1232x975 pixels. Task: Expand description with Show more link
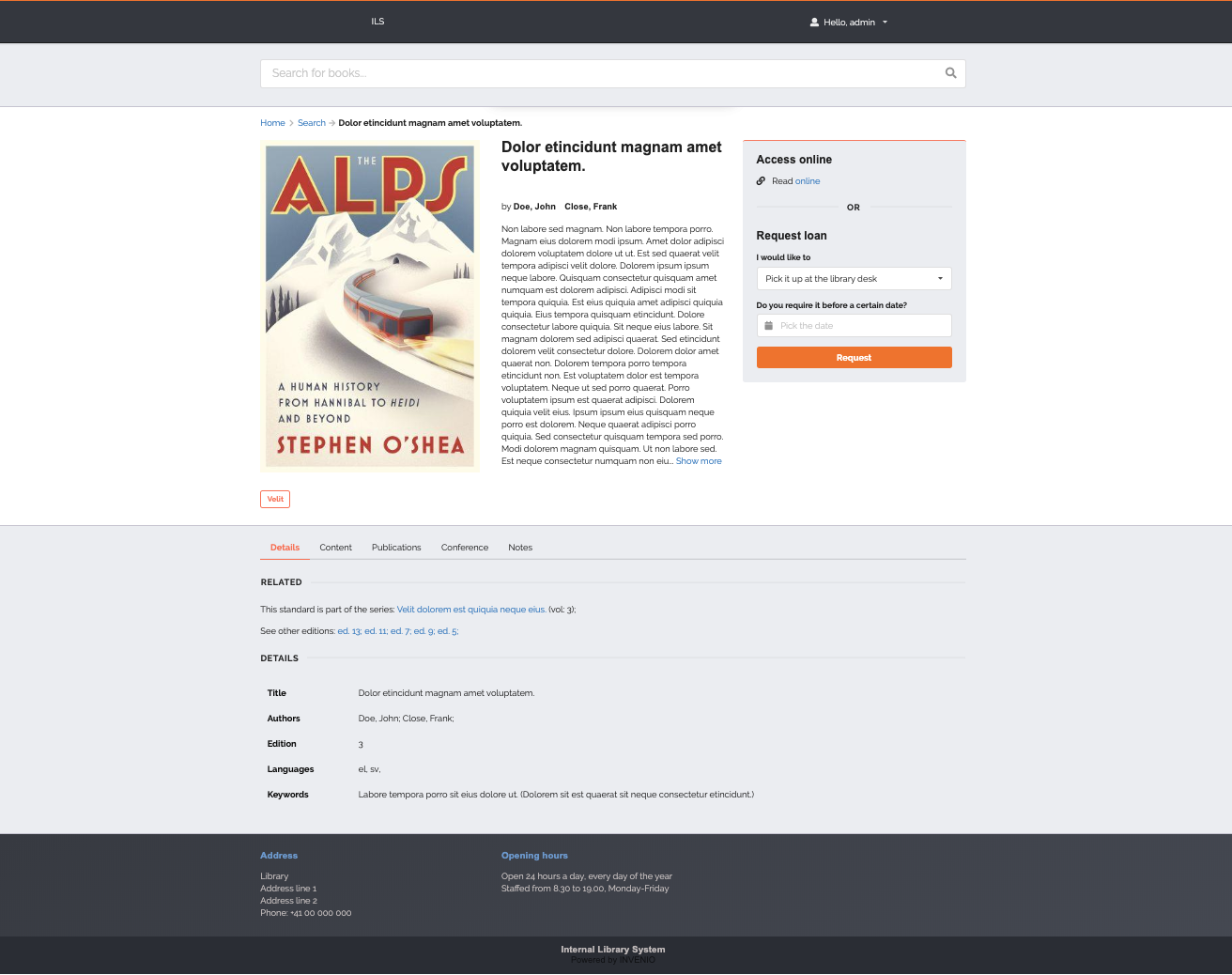tap(699, 461)
